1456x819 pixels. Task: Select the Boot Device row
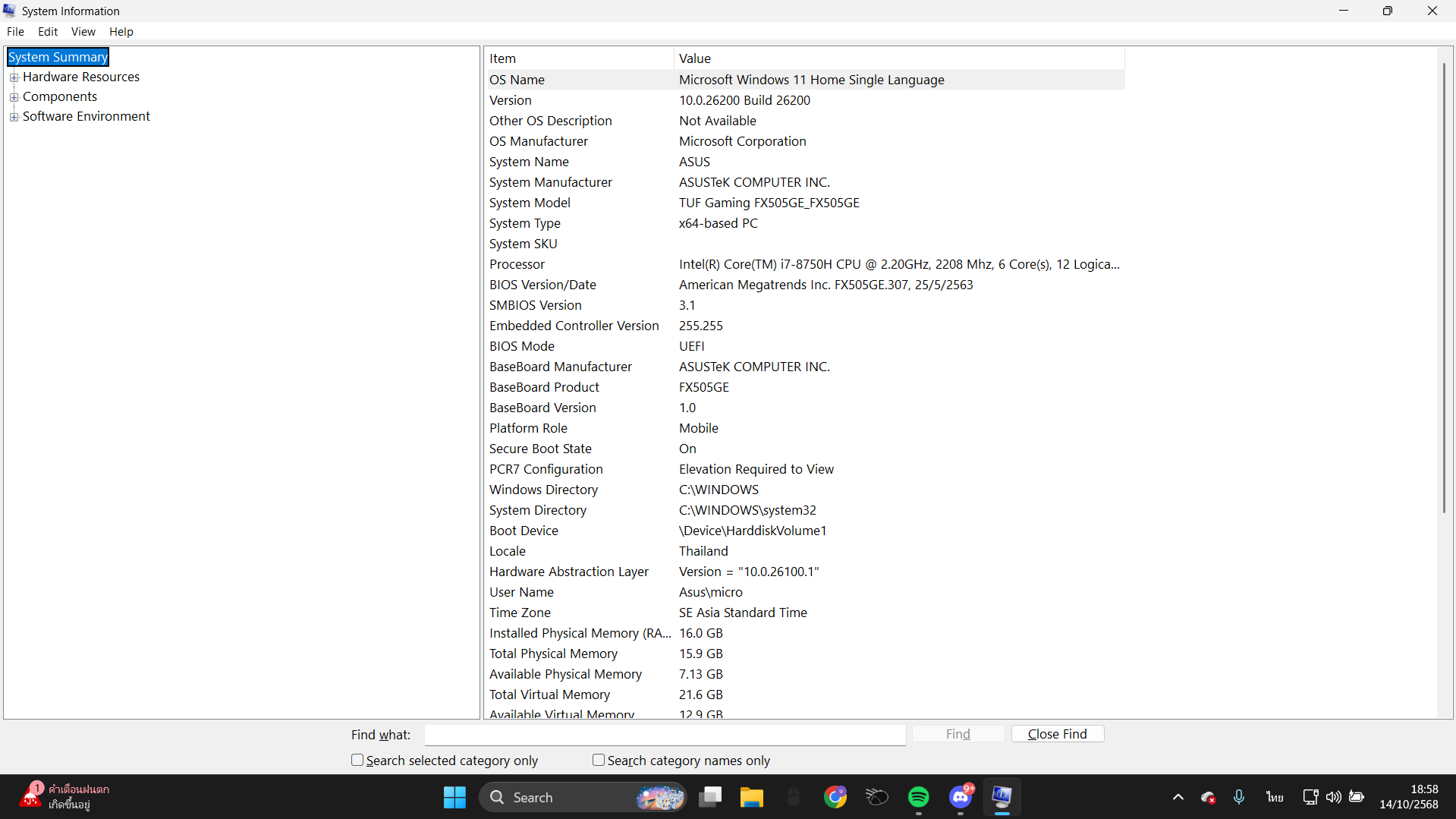[804, 531]
